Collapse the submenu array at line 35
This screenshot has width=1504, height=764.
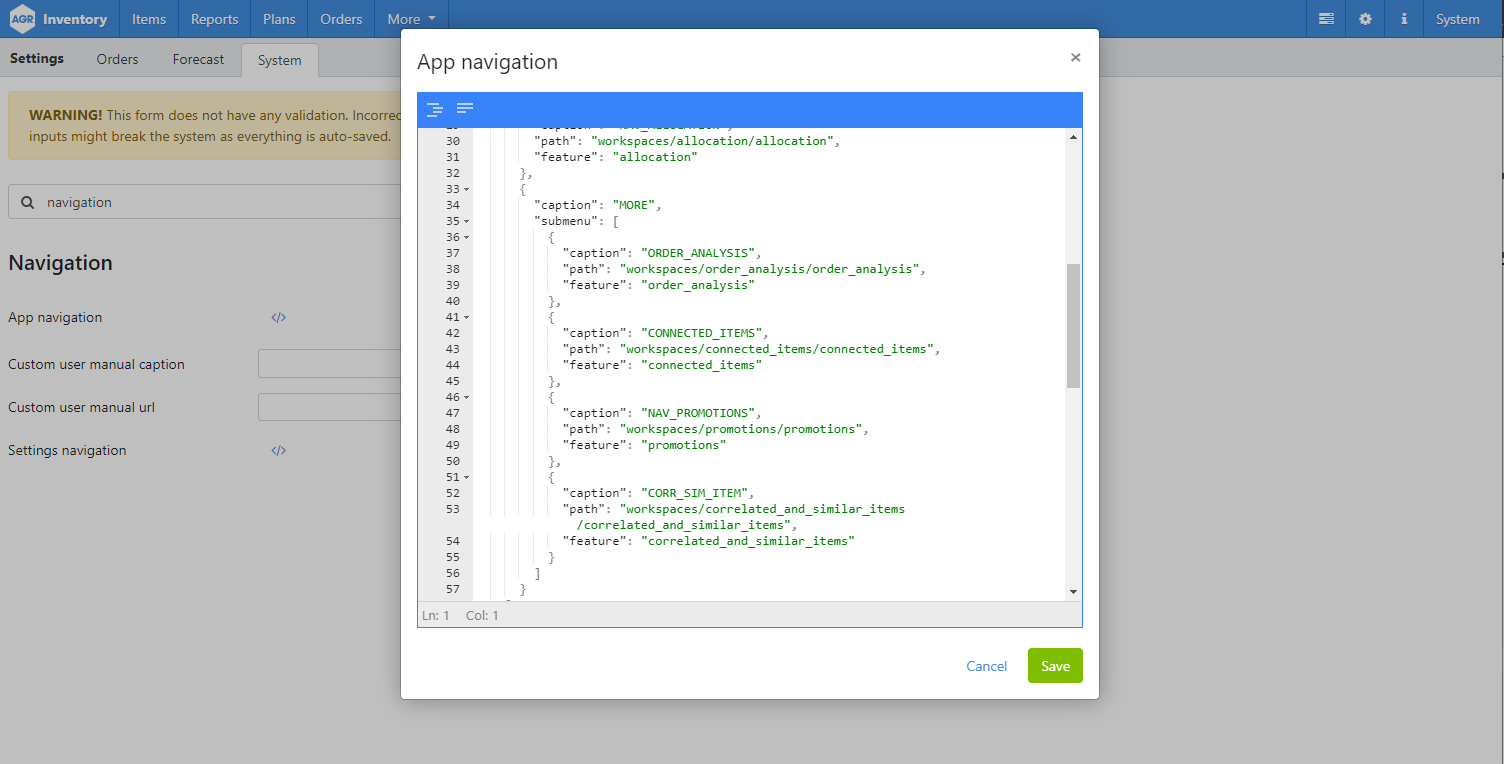[x=467, y=221]
